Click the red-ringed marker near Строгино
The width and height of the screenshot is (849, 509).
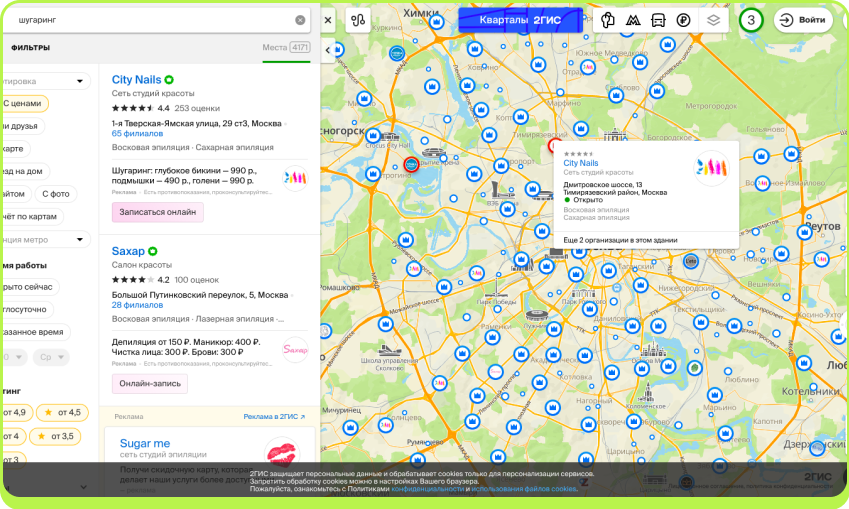412,165
